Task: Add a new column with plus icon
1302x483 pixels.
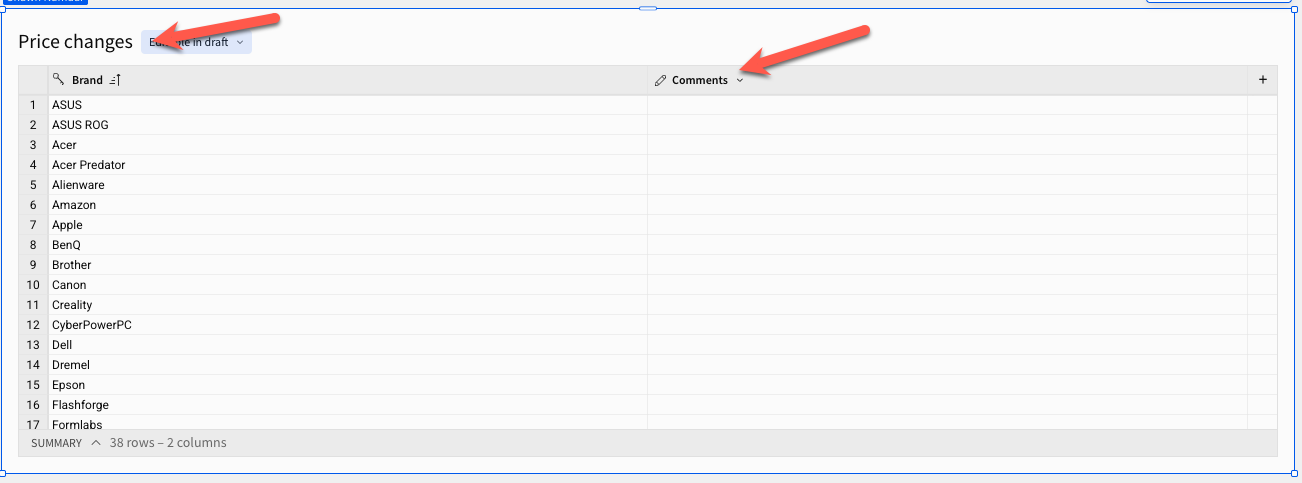Action: pos(1262,80)
